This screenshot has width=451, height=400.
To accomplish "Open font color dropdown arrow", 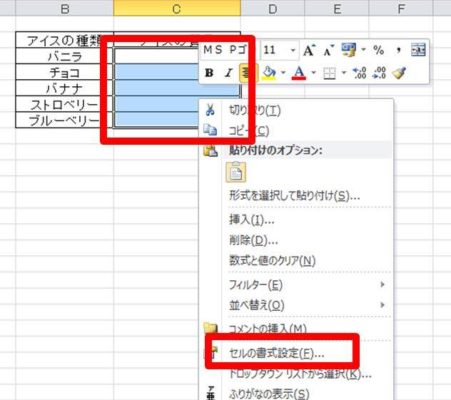I will (313, 73).
